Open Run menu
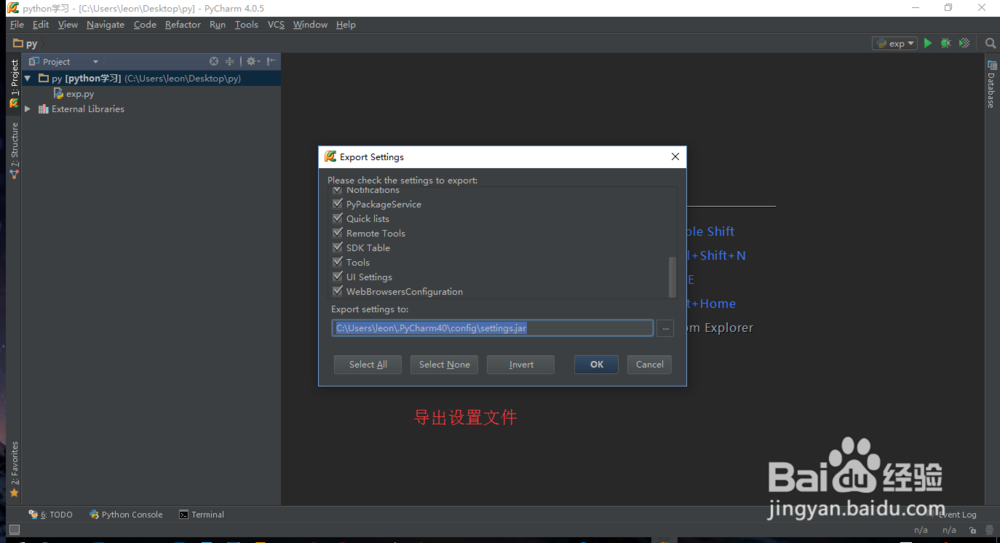The image size is (1000, 543). (x=217, y=24)
